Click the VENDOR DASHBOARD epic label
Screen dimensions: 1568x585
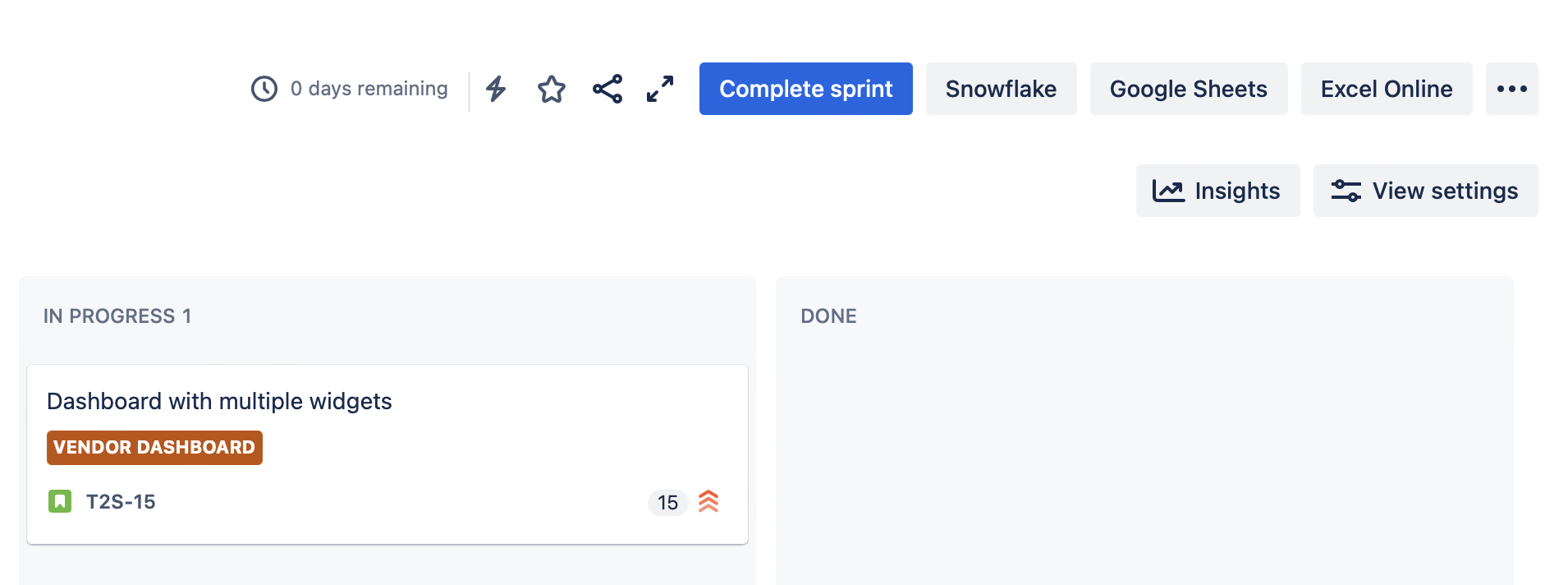pos(154,448)
